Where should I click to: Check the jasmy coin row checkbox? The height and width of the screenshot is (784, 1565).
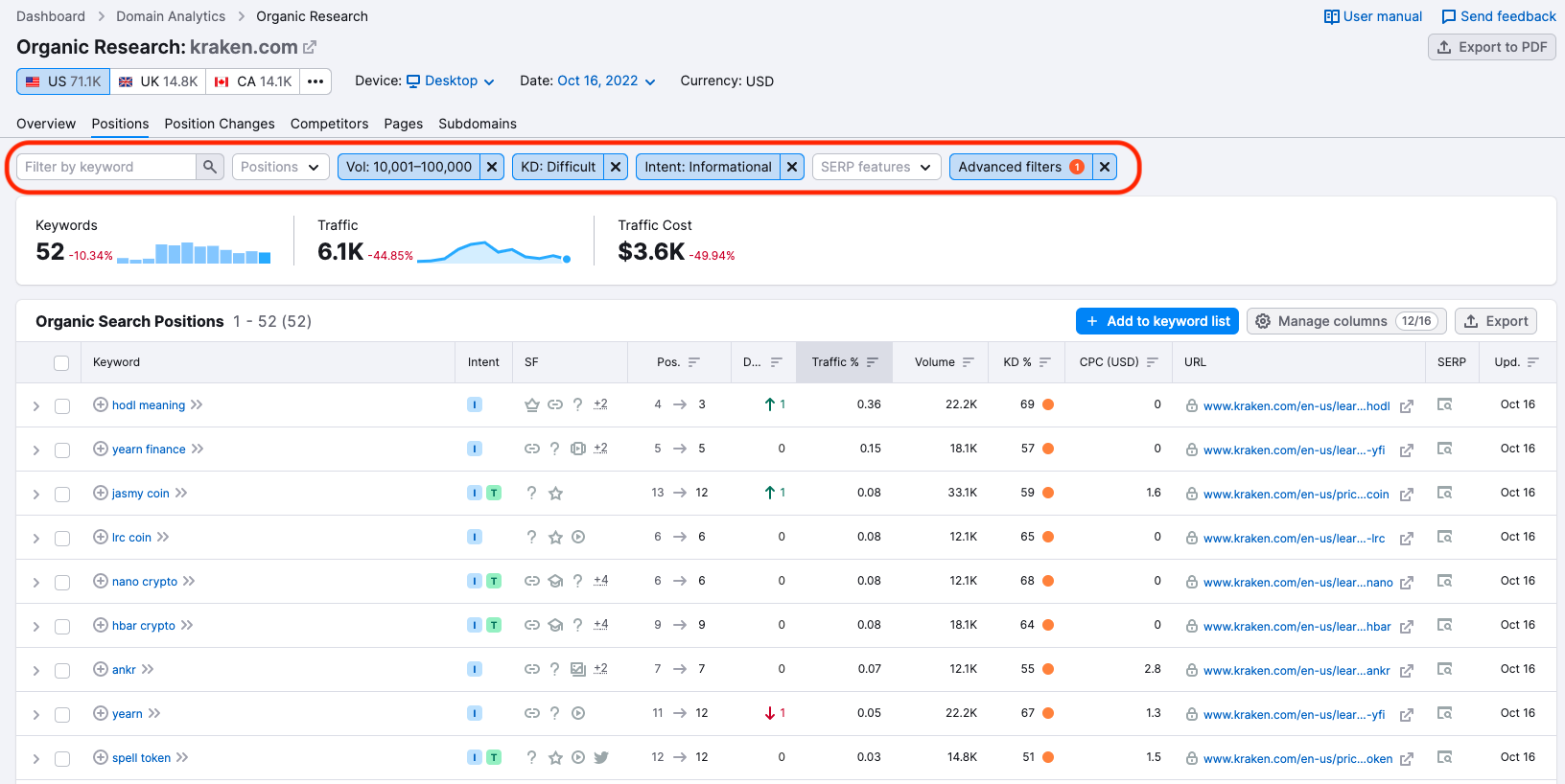click(62, 495)
